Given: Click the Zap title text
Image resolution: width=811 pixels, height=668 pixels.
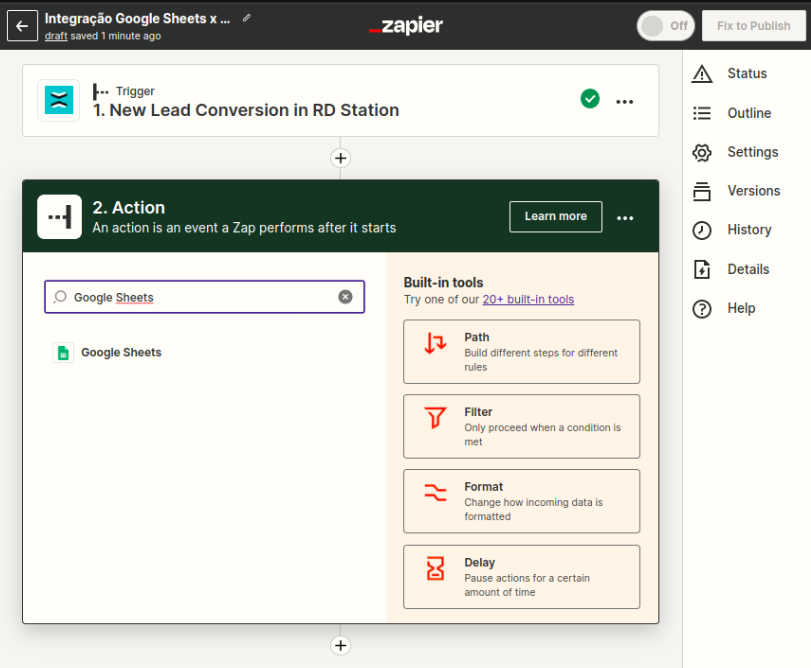Looking at the screenshot, I should pyautogui.click(x=137, y=19).
